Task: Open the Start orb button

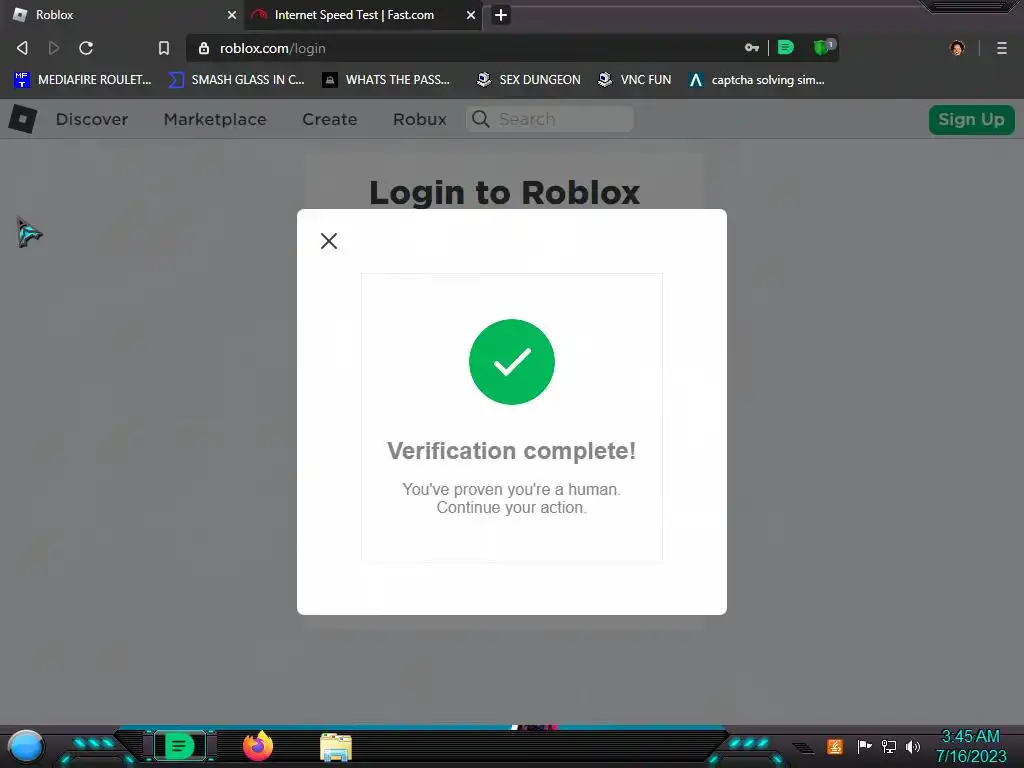Action: tap(26, 746)
